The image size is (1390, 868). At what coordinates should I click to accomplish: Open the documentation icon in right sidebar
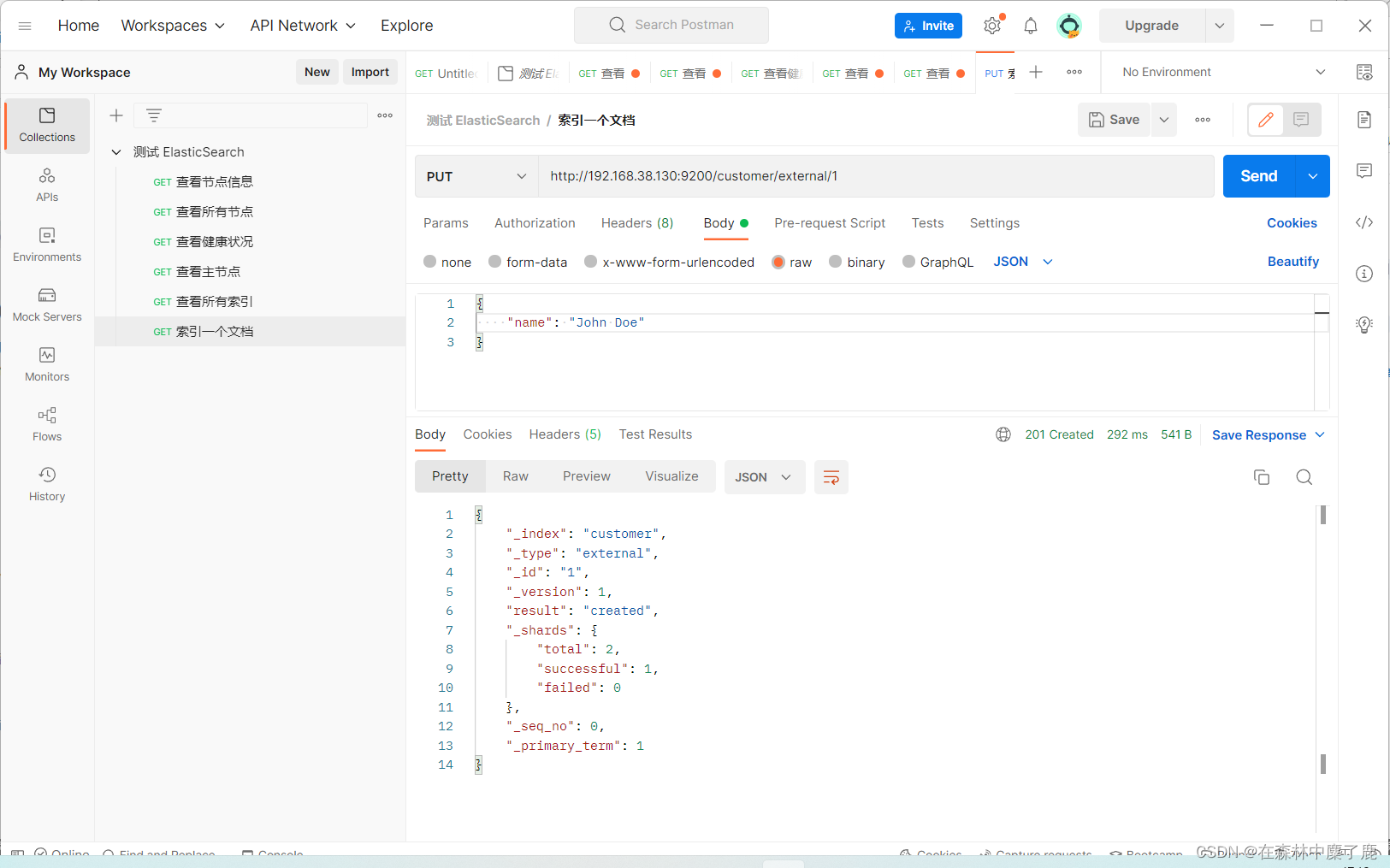tap(1364, 120)
